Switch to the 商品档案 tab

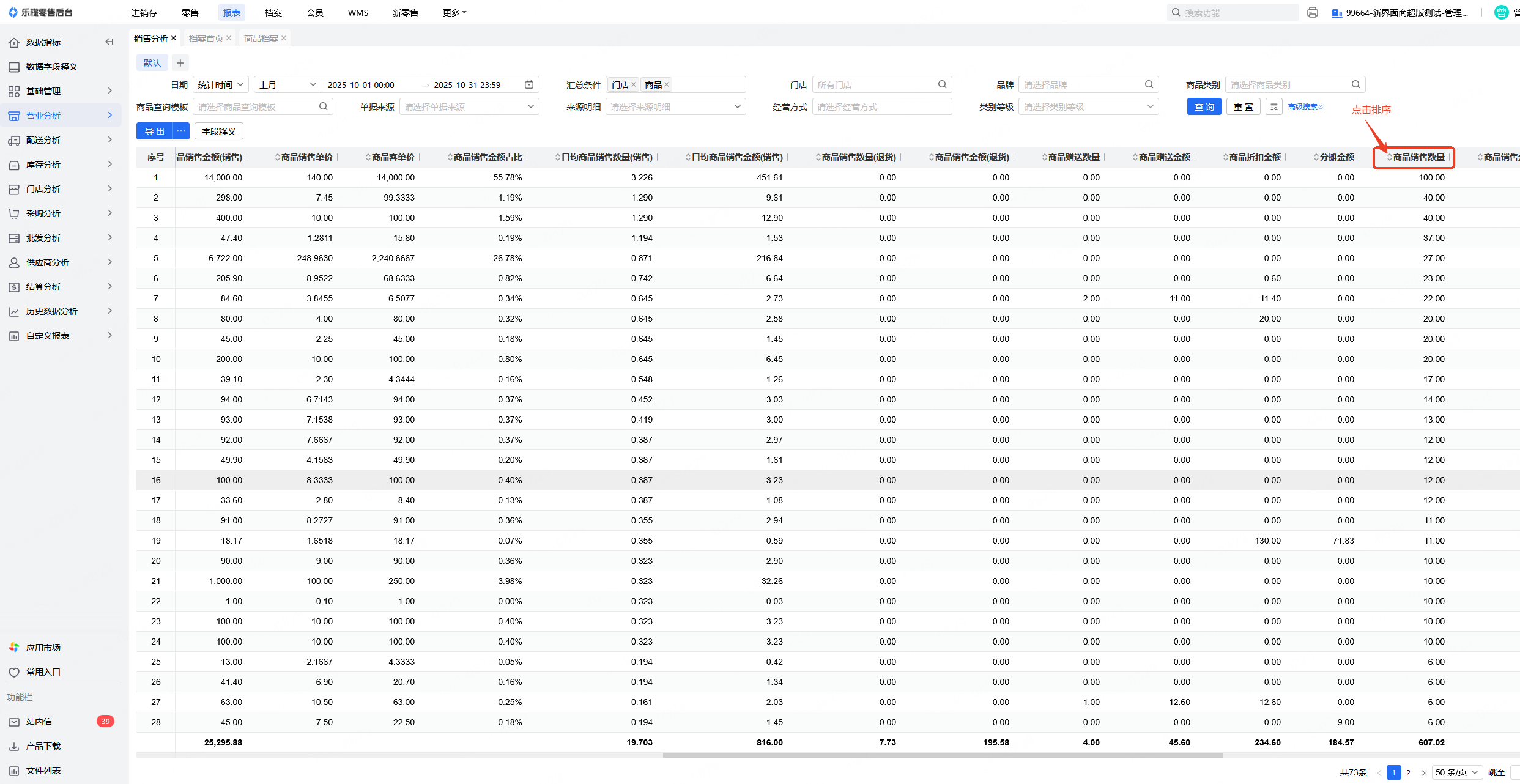click(x=261, y=38)
